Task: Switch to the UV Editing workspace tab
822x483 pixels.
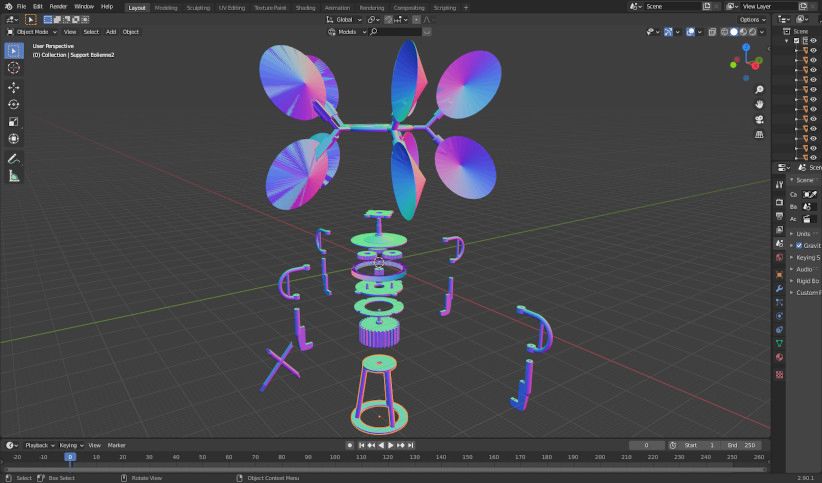Action: coord(232,8)
